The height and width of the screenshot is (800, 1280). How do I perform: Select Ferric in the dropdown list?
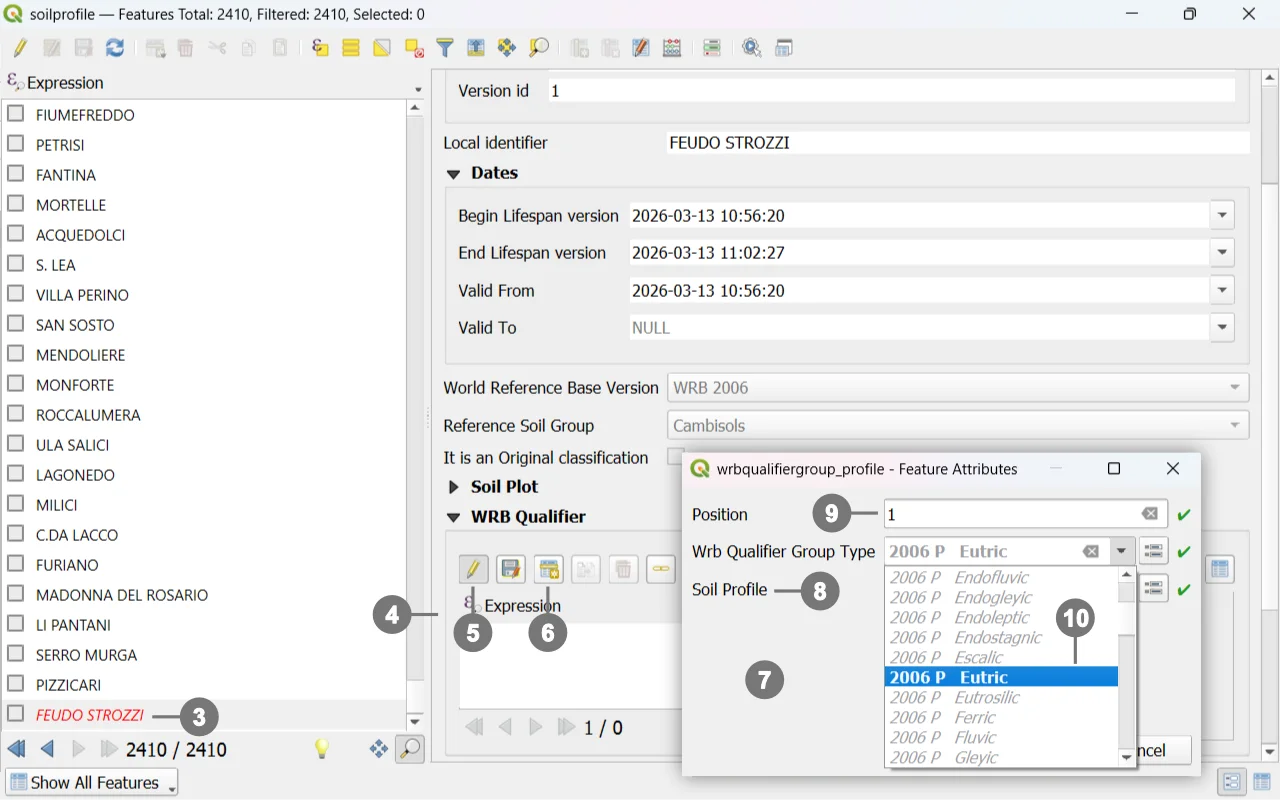pyautogui.click(x=974, y=717)
